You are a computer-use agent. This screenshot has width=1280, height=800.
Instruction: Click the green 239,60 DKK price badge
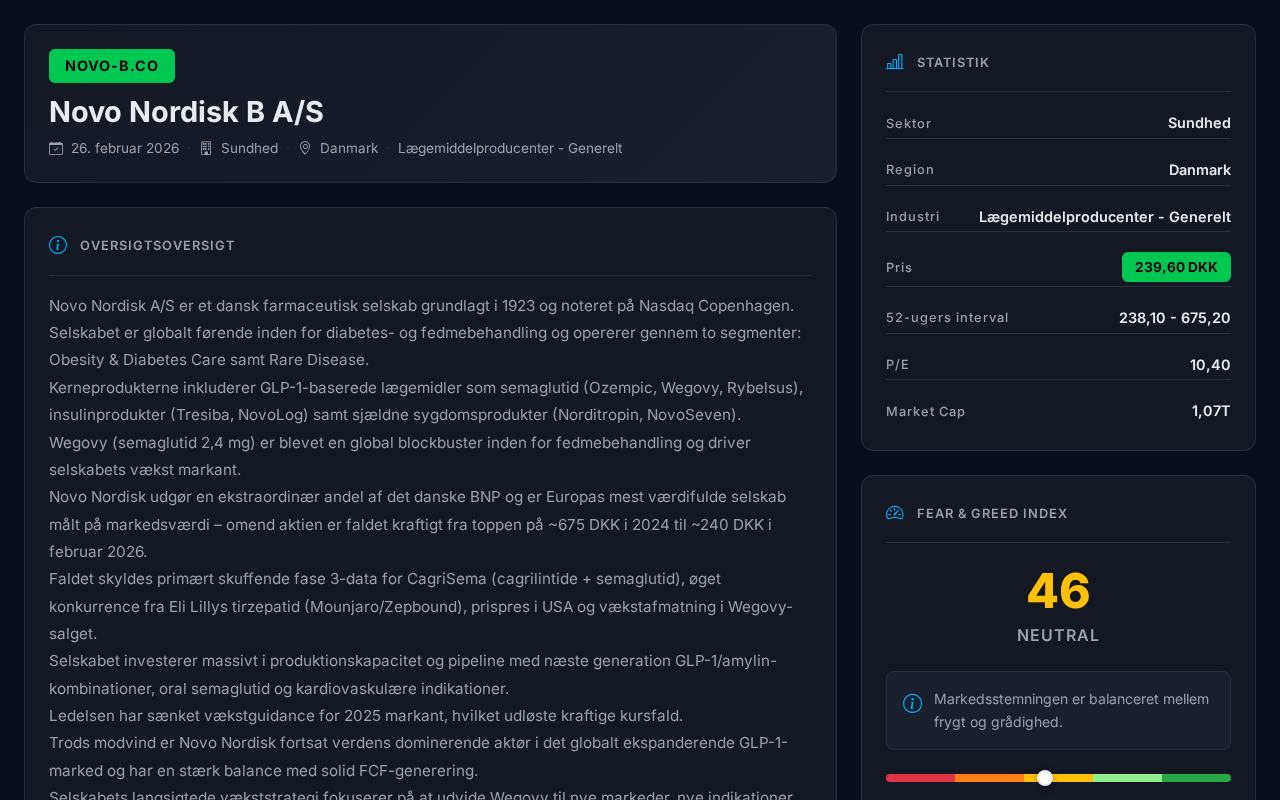(x=1176, y=267)
